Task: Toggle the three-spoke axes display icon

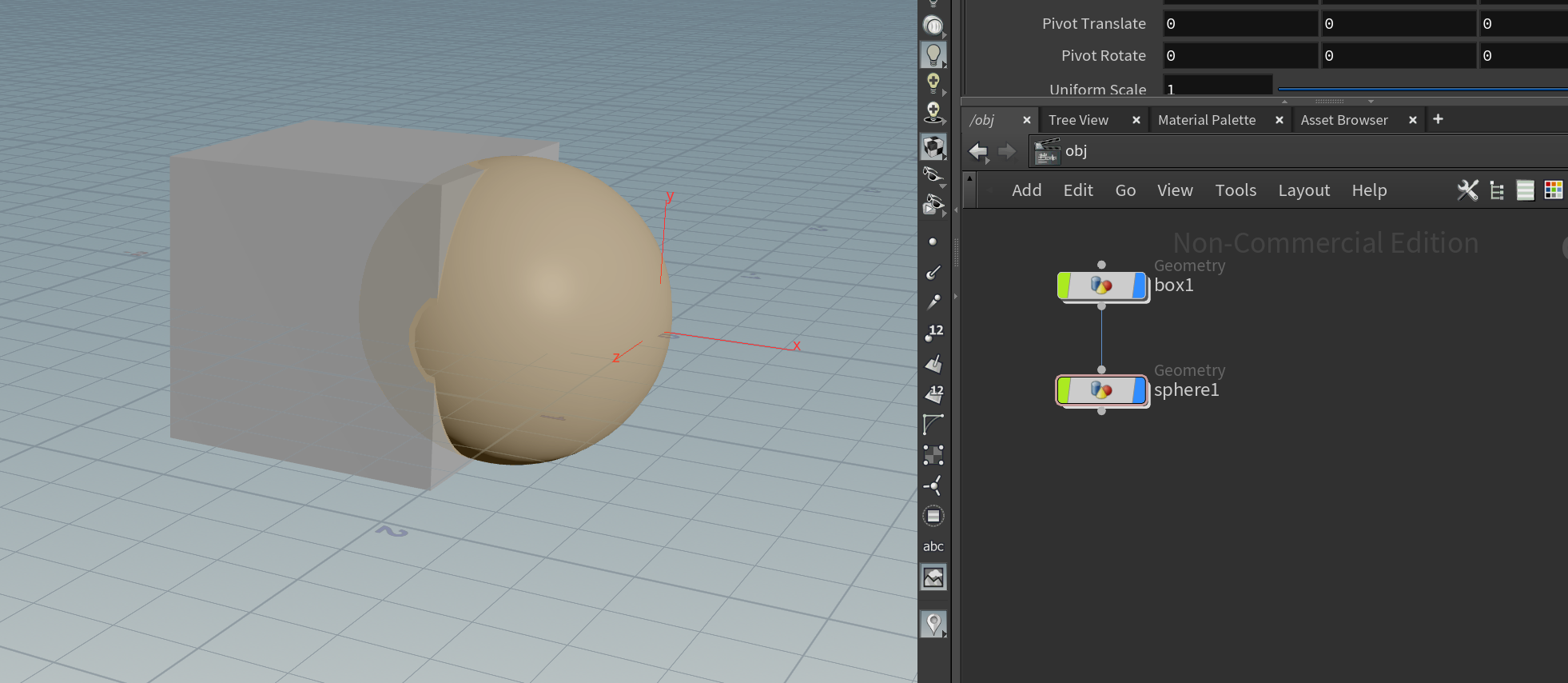Action: tap(933, 485)
